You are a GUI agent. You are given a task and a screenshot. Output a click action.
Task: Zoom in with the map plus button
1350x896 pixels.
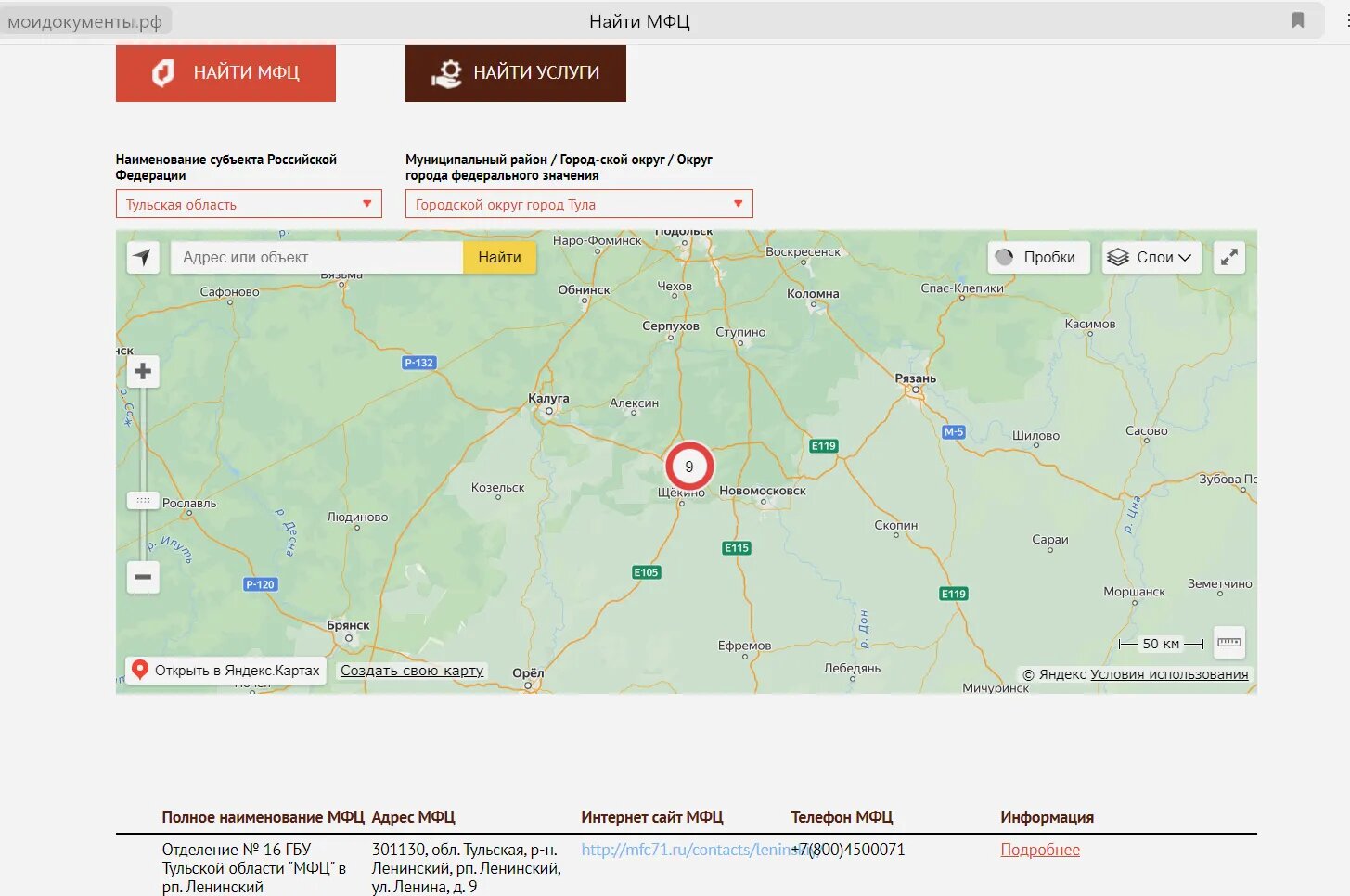[x=143, y=371]
